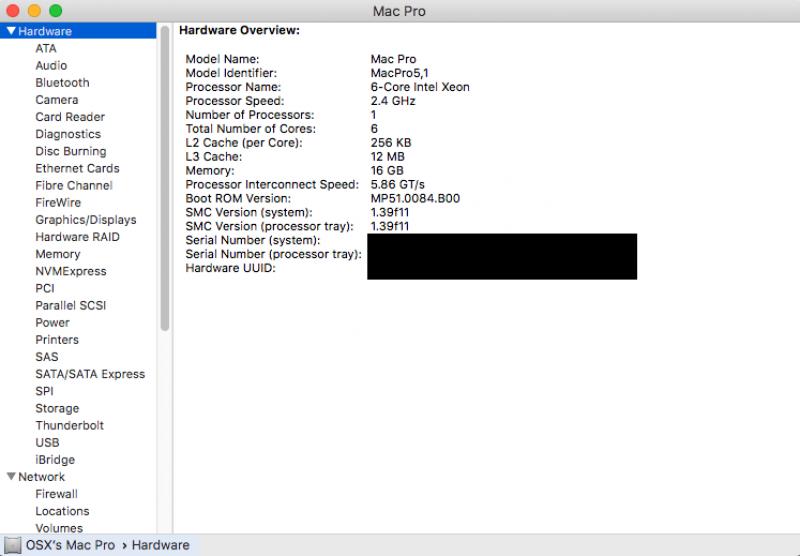The height and width of the screenshot is (556, 800).
Task: Select Parallel SCSI entry
Action: tap(70, 305)
